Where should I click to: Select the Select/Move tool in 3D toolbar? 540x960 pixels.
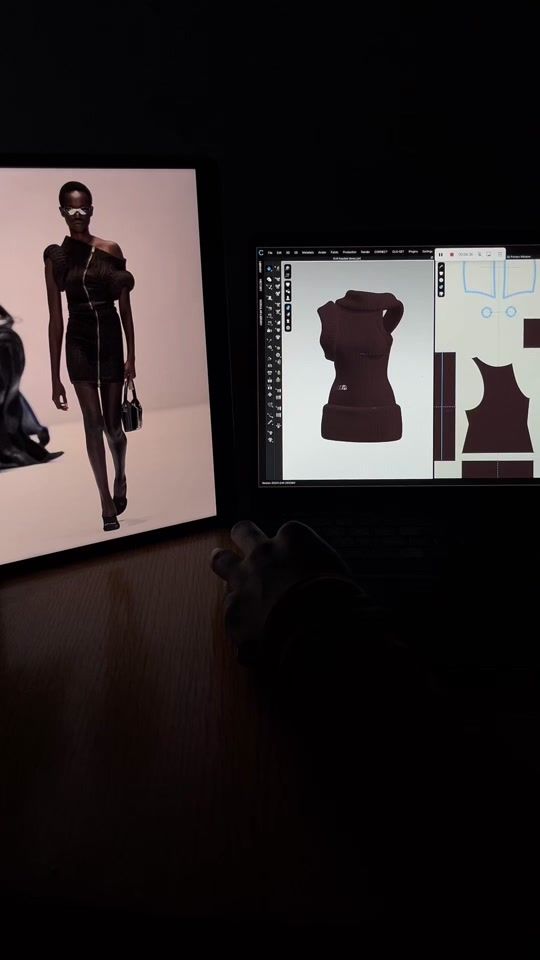[x=269, y=280]
